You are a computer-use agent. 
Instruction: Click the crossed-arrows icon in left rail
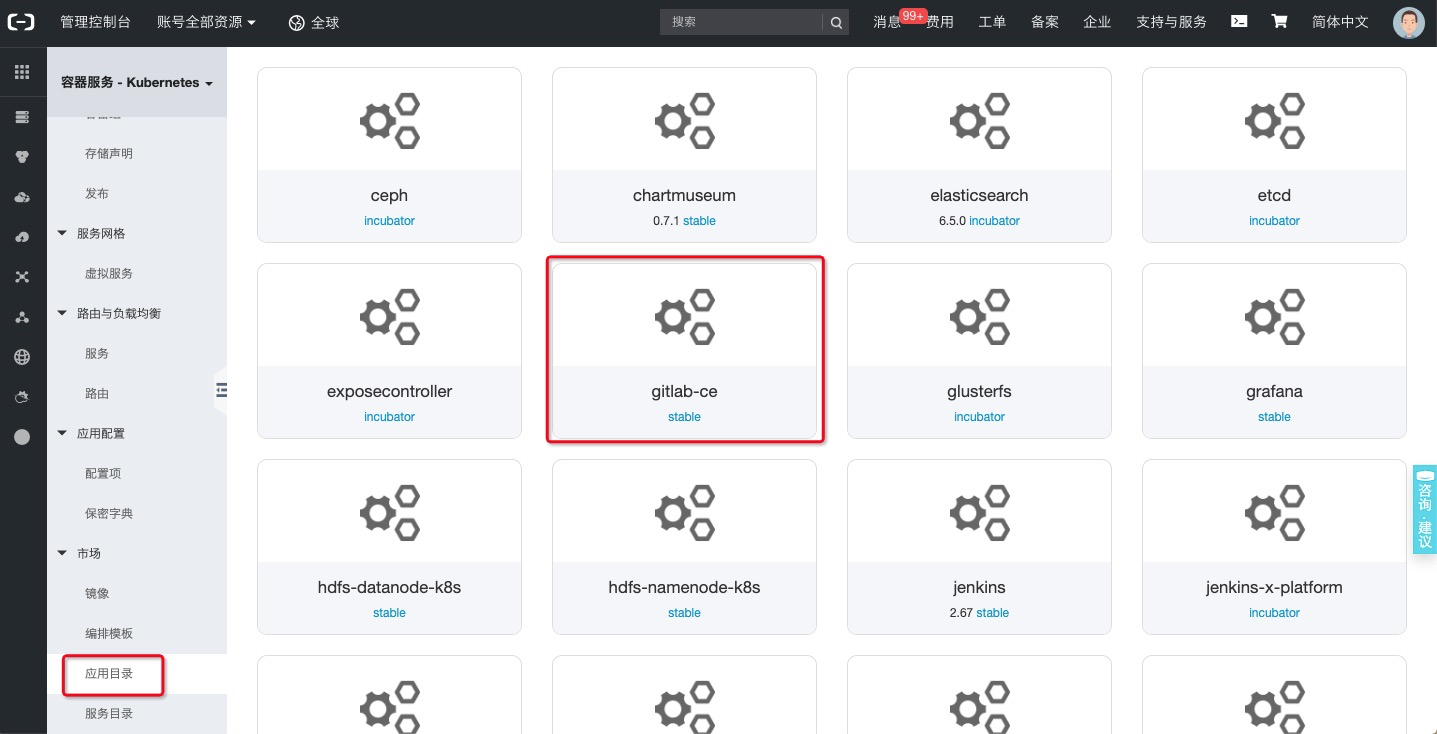(x=22, y=277)
